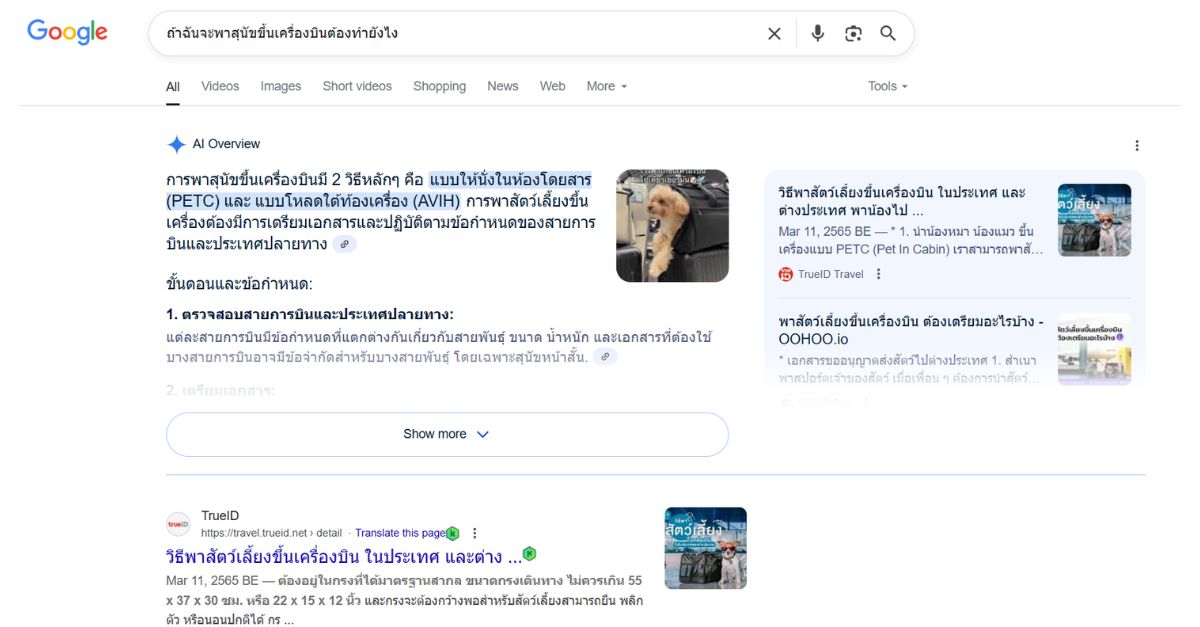Open three-dot menu next to Translate this page
Screen dimensions: 1200x627
(475, 533)
